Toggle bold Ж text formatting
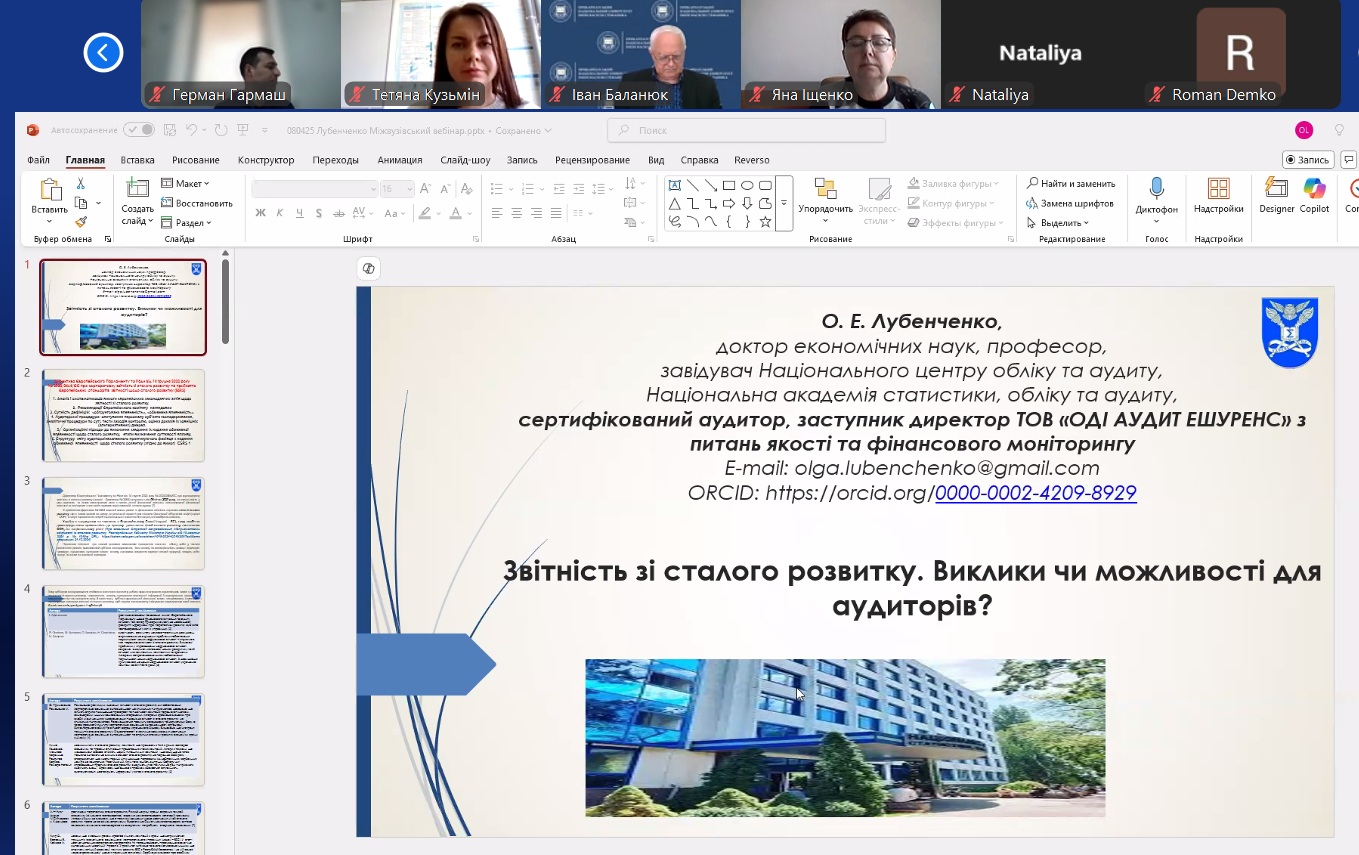 [261, 213]
